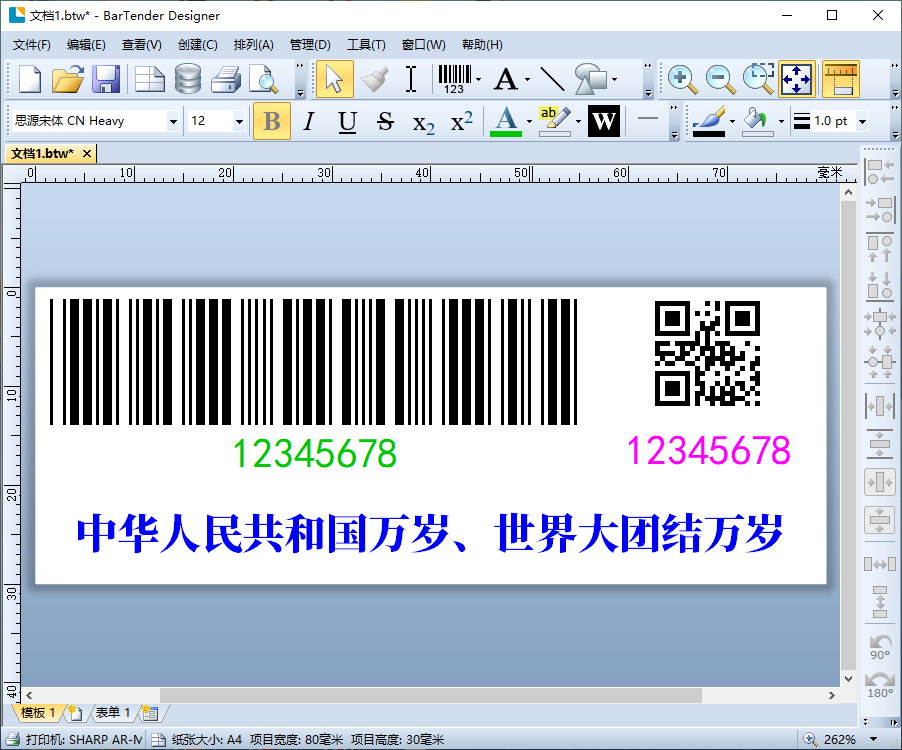Apply green font color A button
Screen dimensions: 902x750
click(506, 121)
